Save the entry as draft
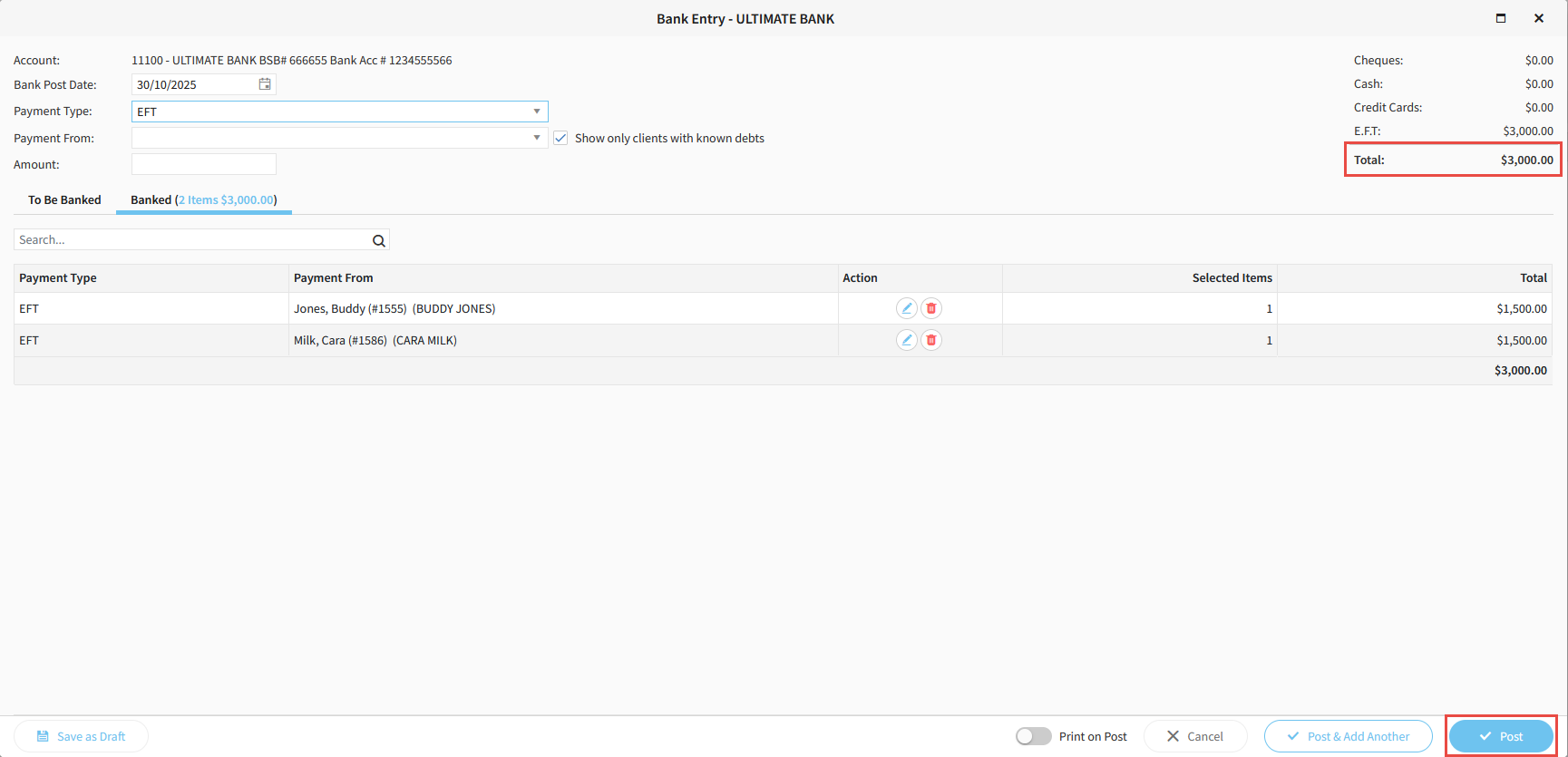The image size is (1568, 757). pyautogui.click(x=81, y=736)
